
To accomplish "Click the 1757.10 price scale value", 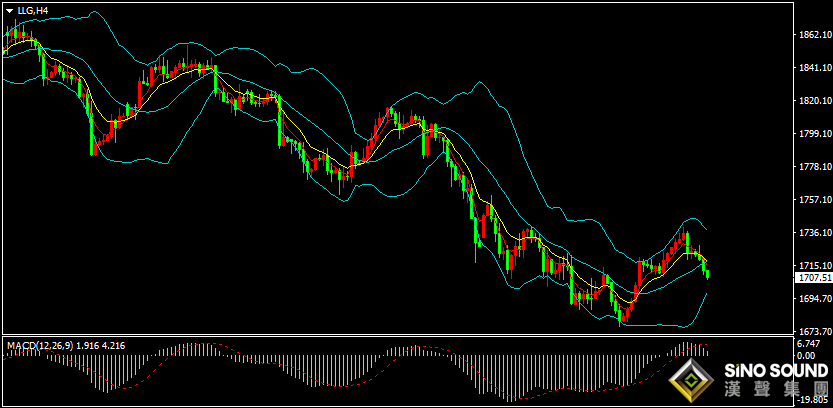I will 814,200.
